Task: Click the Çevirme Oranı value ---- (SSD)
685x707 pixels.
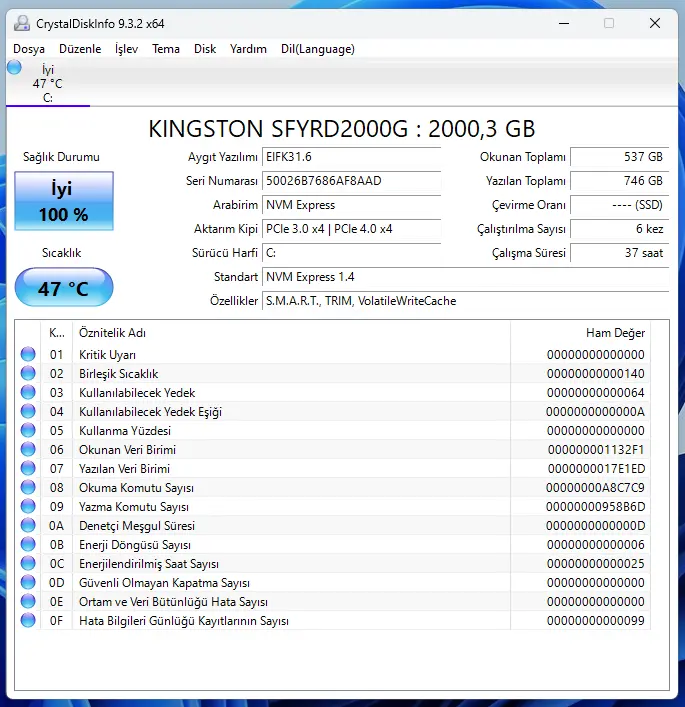Action: coord(620,205)
